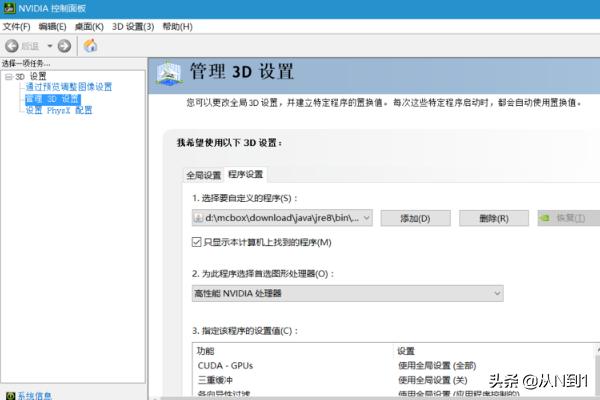Click the back arrow navigation icon
Image resolution: width=600 pixels, height=400 pixels.
(x=11, y=46)
